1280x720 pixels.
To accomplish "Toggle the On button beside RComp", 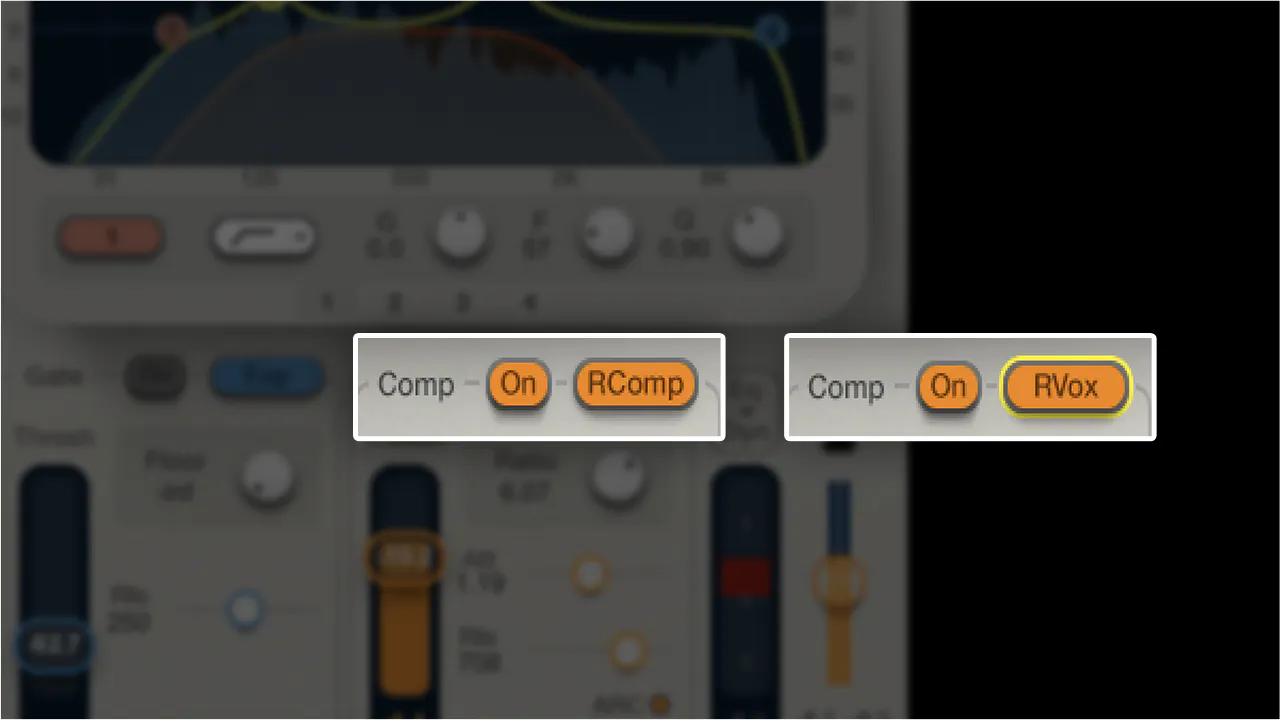I will click(x=518, y=384).
